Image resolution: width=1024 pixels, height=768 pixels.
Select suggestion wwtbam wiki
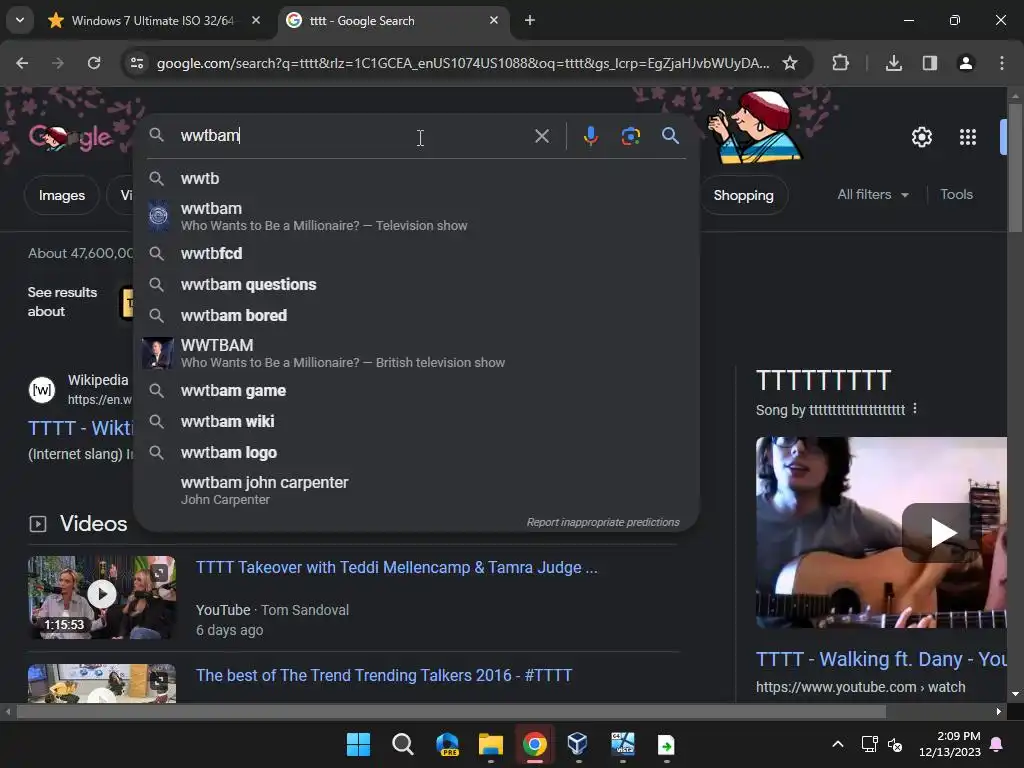(416, 421)
